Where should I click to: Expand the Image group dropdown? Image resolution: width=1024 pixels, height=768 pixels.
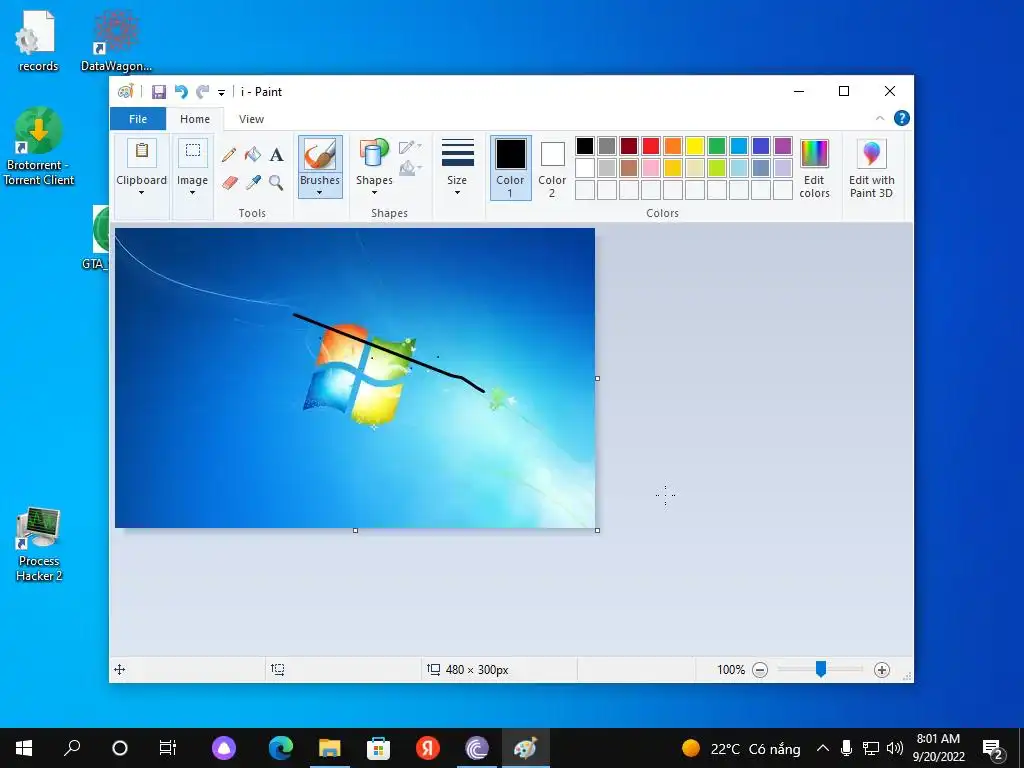coord(193,193)
